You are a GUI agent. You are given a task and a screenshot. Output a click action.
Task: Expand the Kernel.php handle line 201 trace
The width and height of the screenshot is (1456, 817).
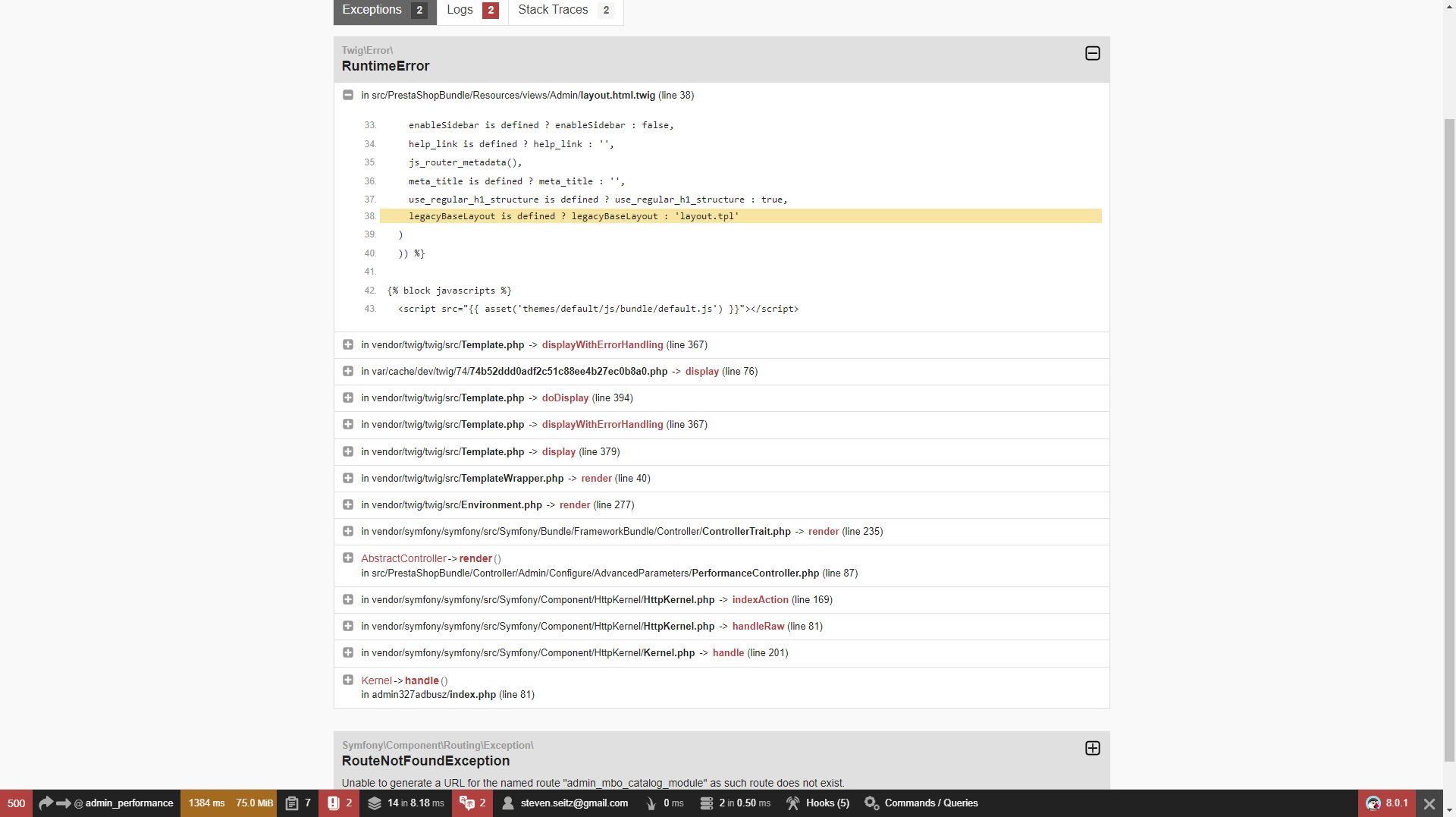(348, 652)
